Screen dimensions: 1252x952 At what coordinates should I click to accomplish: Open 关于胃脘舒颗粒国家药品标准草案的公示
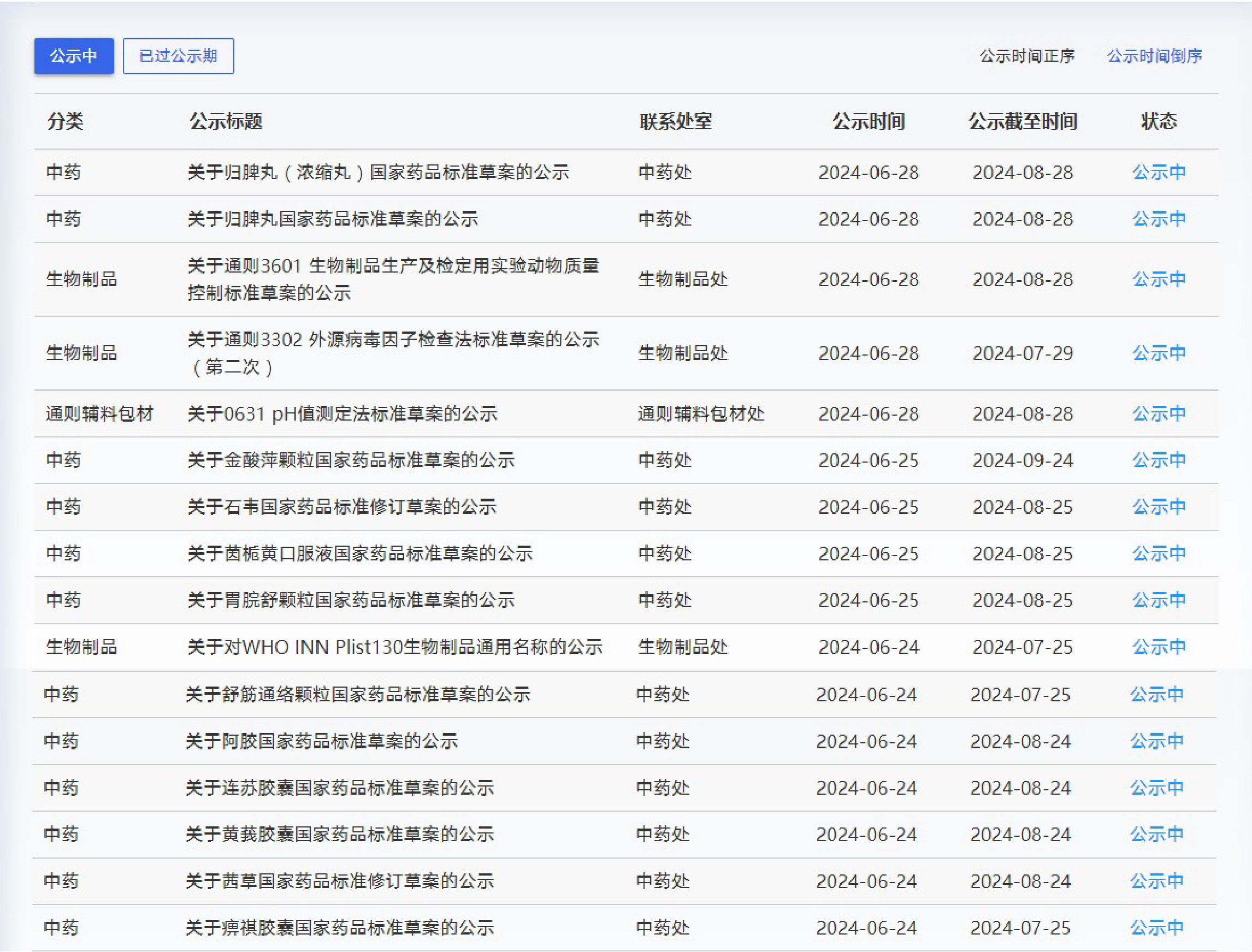click(x=351, y=600)
